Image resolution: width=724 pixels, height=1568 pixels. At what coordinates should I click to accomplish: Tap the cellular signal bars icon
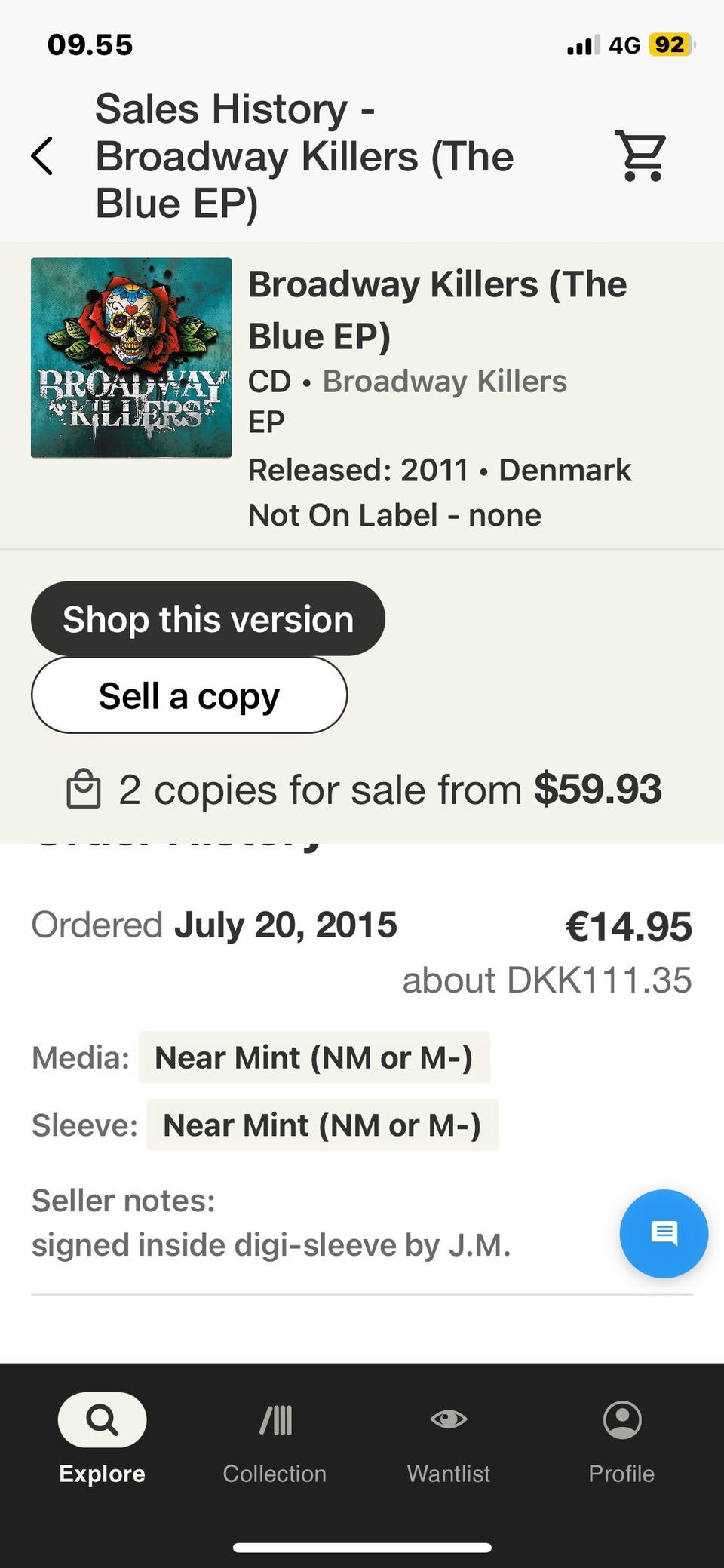coord(584,45)
